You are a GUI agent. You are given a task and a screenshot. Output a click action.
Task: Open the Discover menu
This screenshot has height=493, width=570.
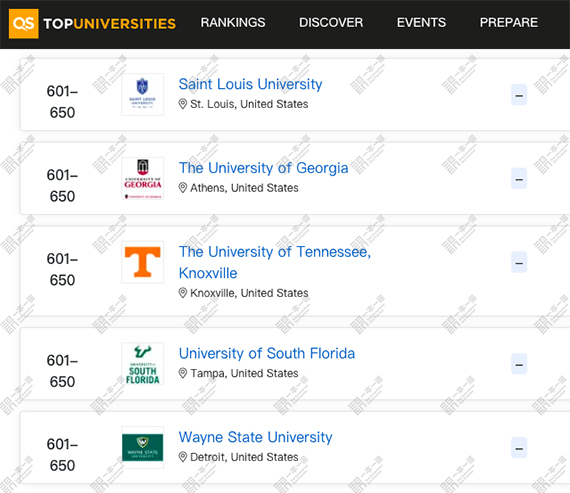(331, 23)
